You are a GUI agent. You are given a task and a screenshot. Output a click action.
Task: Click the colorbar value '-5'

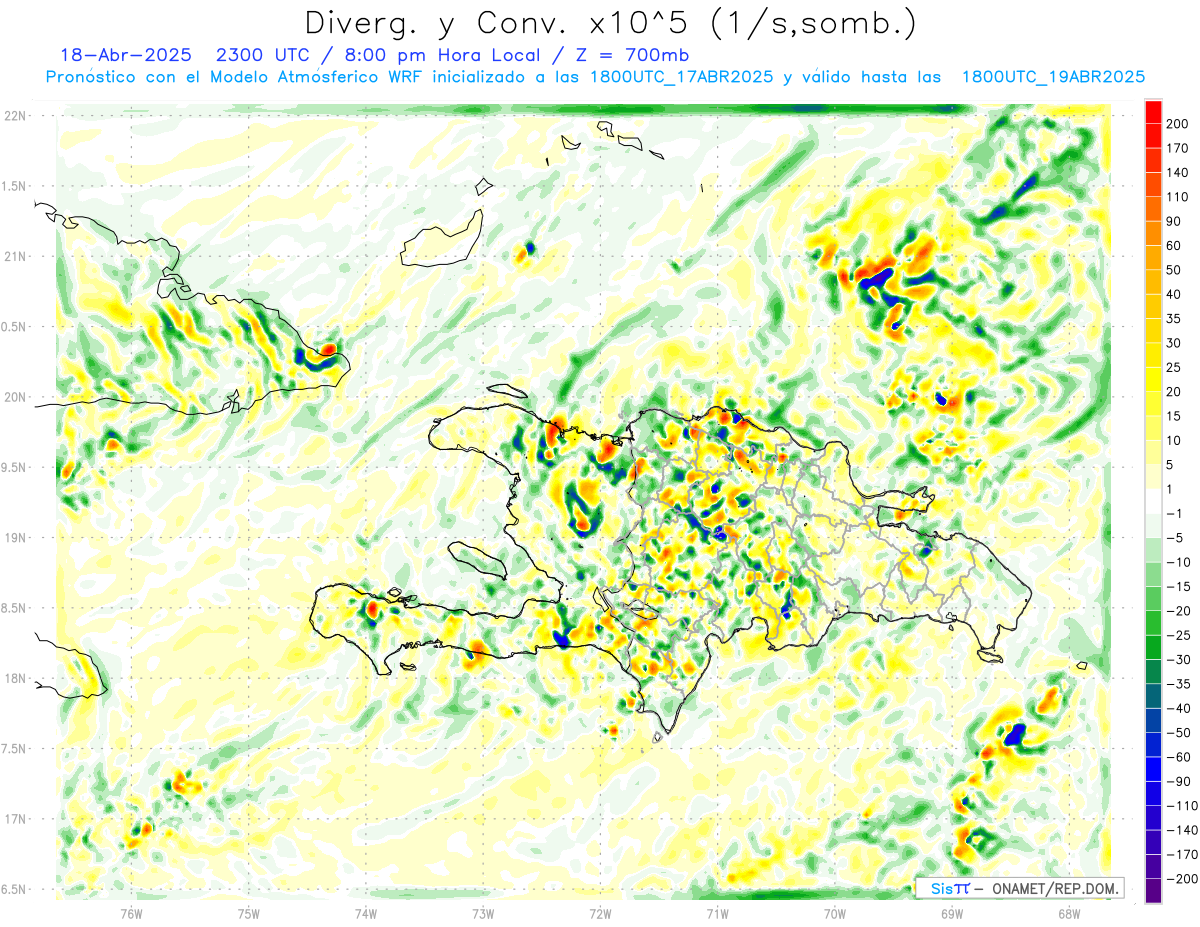[x=1174, y=538]
